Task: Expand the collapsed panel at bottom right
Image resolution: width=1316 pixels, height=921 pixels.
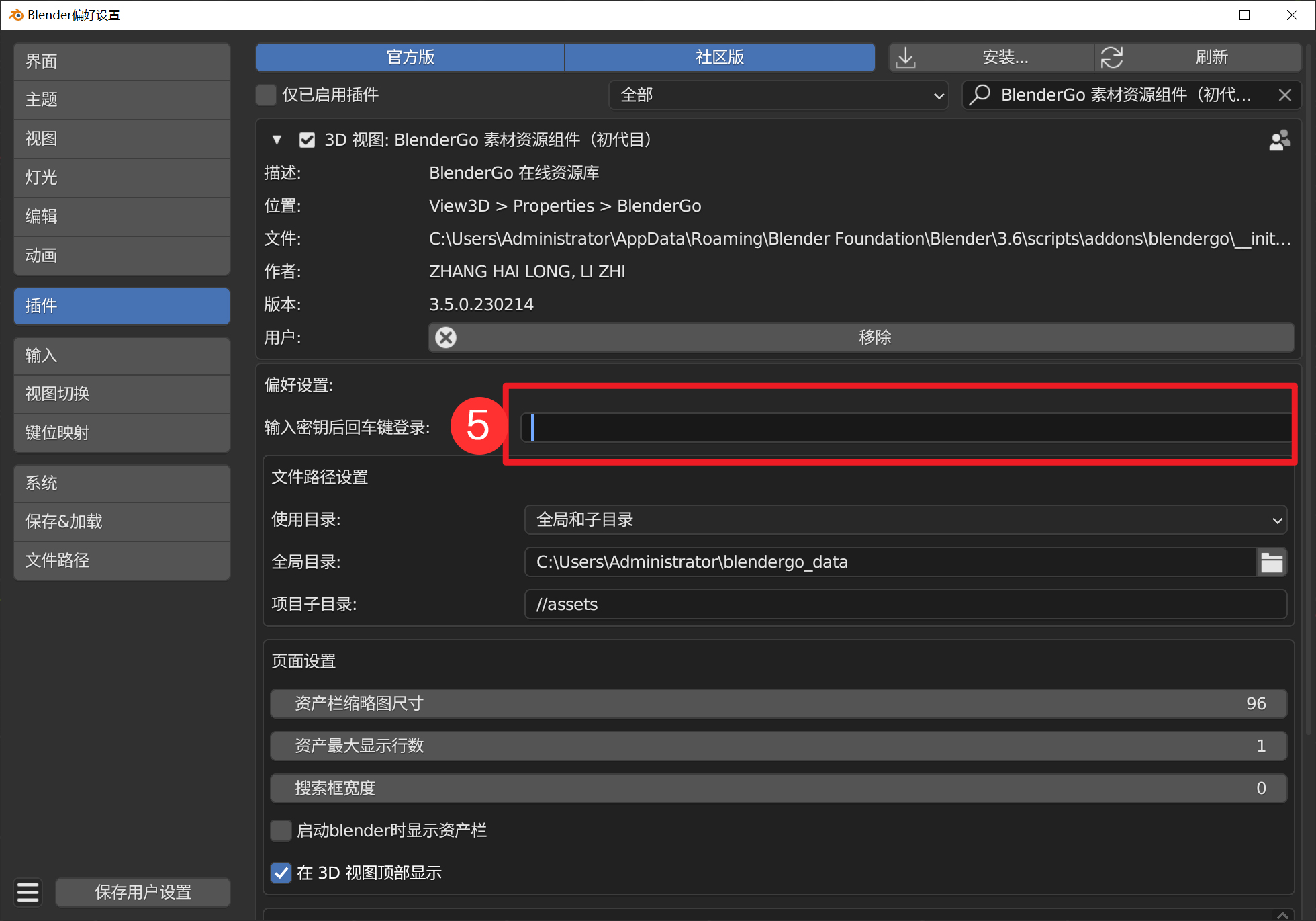Action: click(x=1282, y=914)
